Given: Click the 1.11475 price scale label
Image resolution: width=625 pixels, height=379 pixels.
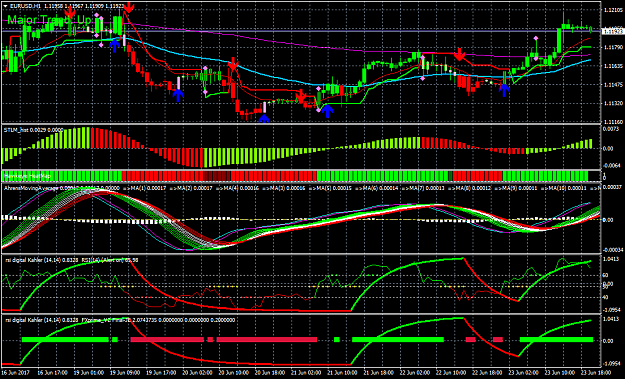Looking at the screenshot, I should pyautogui.click(x=613, y=84).
